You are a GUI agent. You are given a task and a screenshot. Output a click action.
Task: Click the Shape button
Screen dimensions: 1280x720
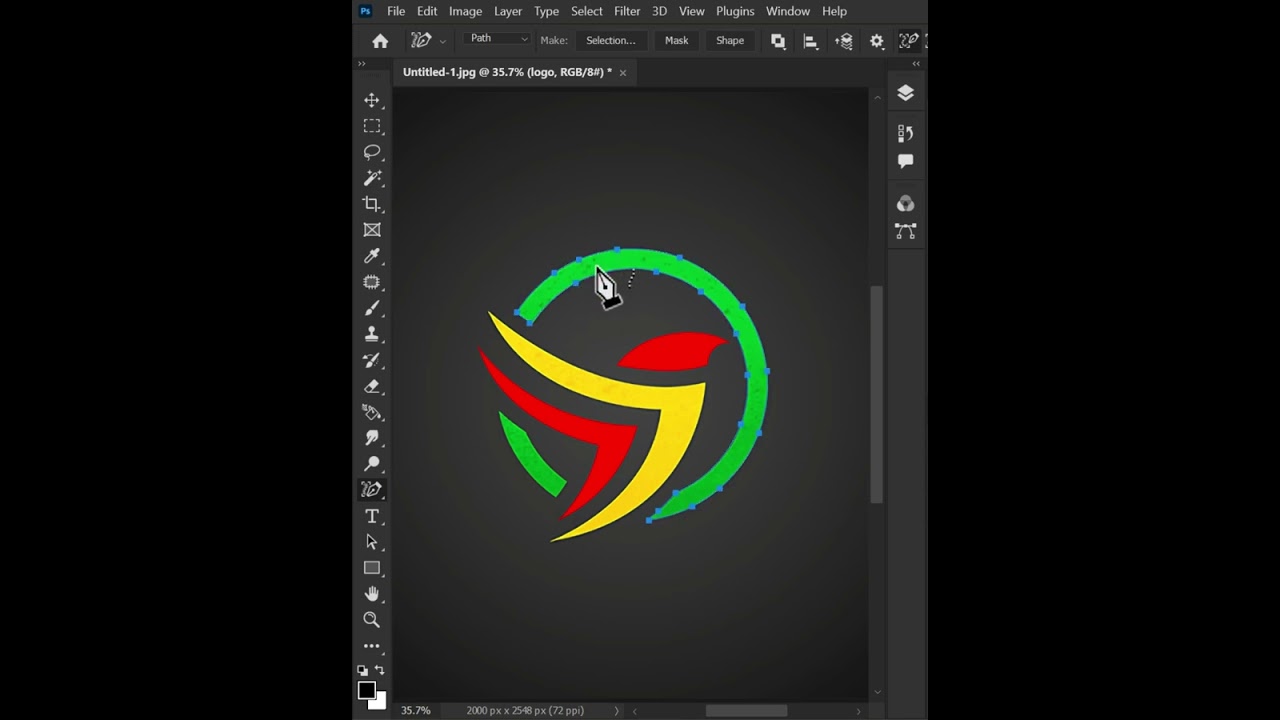click(x=730, y=41)
